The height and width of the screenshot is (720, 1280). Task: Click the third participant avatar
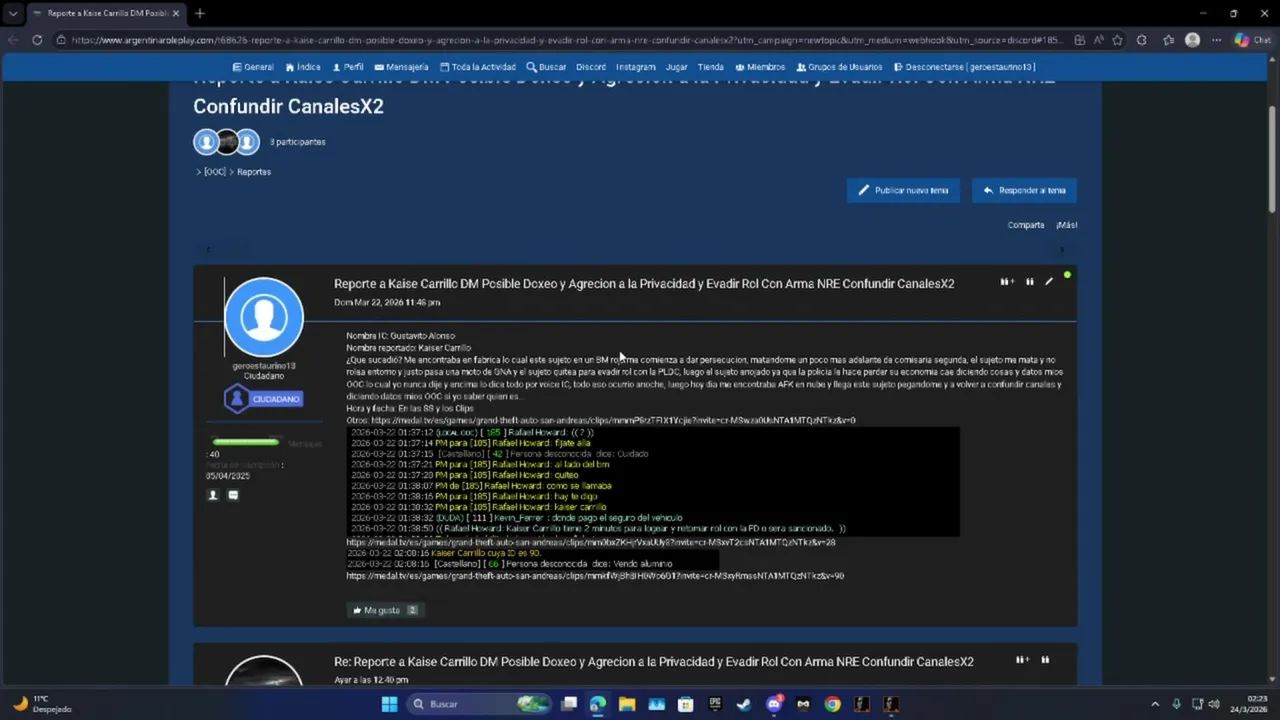click(x=248, y=142)
